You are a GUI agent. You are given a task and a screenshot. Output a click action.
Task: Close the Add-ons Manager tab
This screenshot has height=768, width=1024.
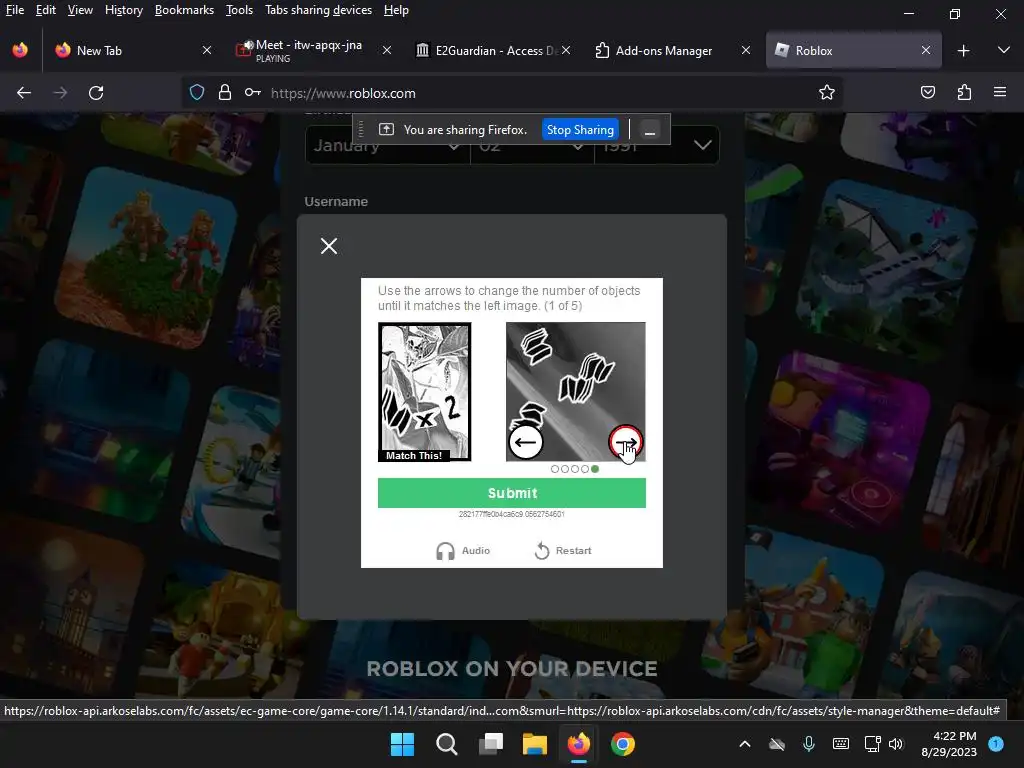point(746,50)
